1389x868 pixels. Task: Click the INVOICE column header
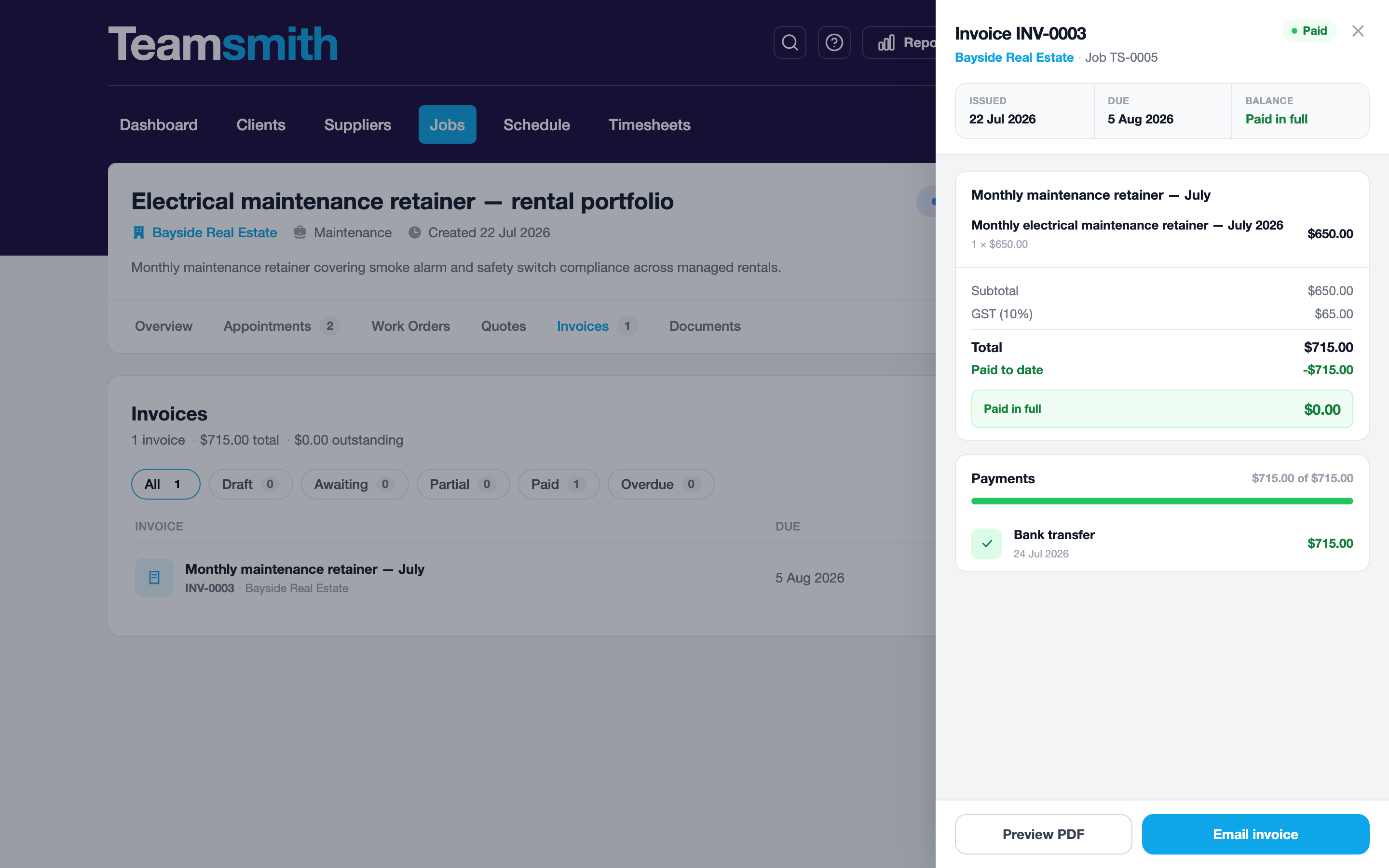159,527
